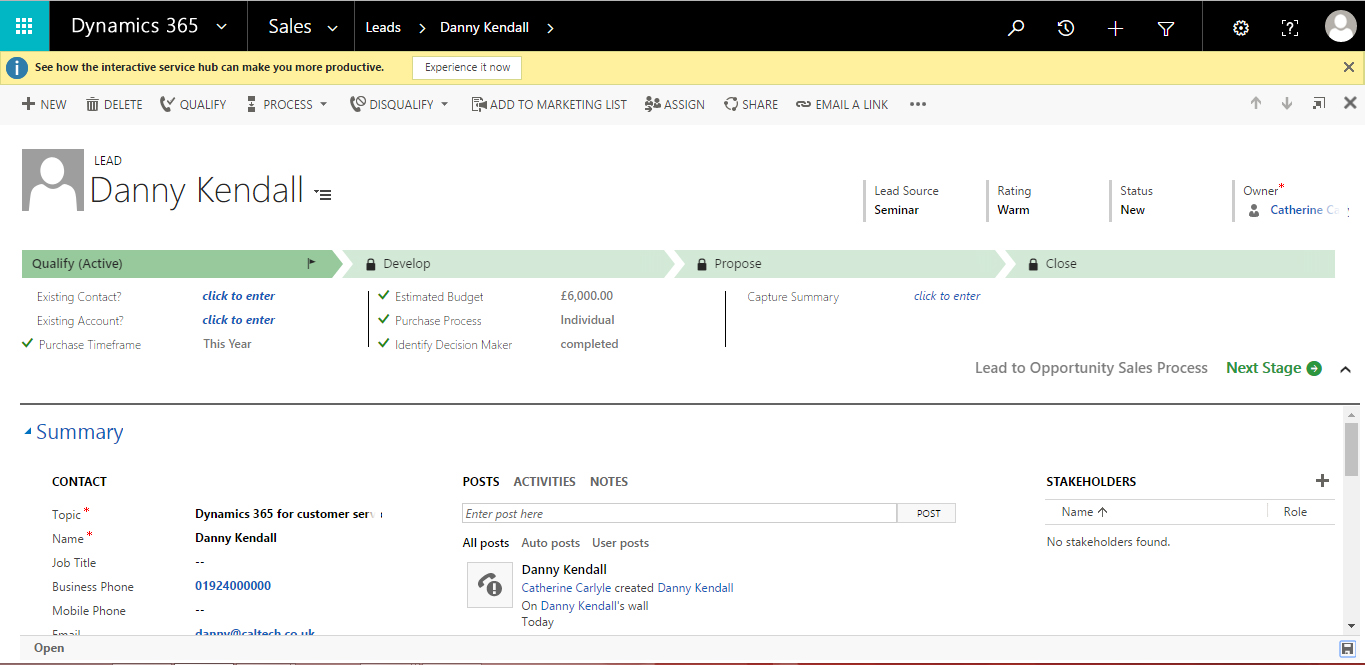Click the POST button
The height and width of the screenshot is (665, 1365).
(x=927, y=513)
